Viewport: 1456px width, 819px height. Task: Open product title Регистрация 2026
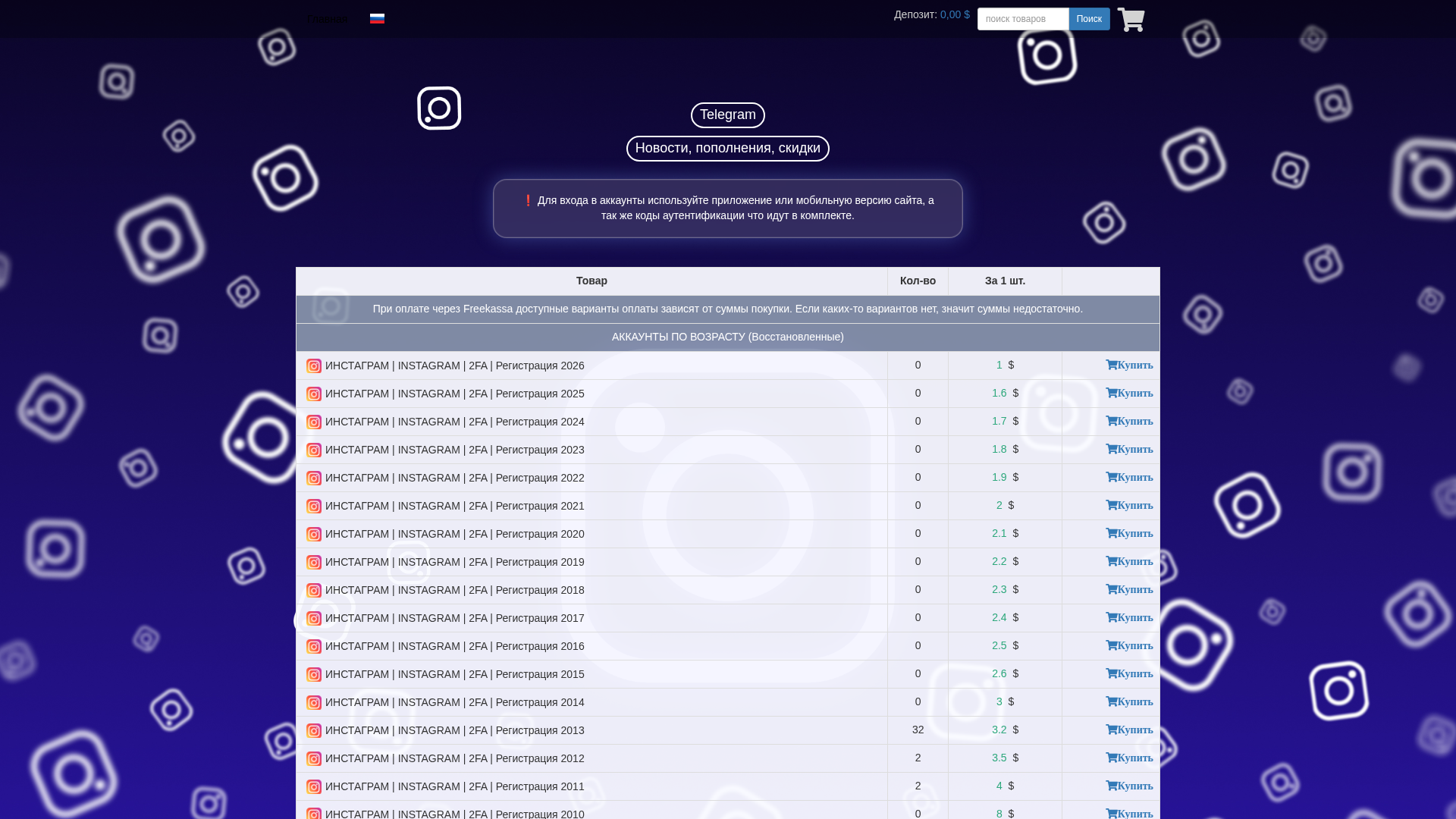click(x=455, y=366)
